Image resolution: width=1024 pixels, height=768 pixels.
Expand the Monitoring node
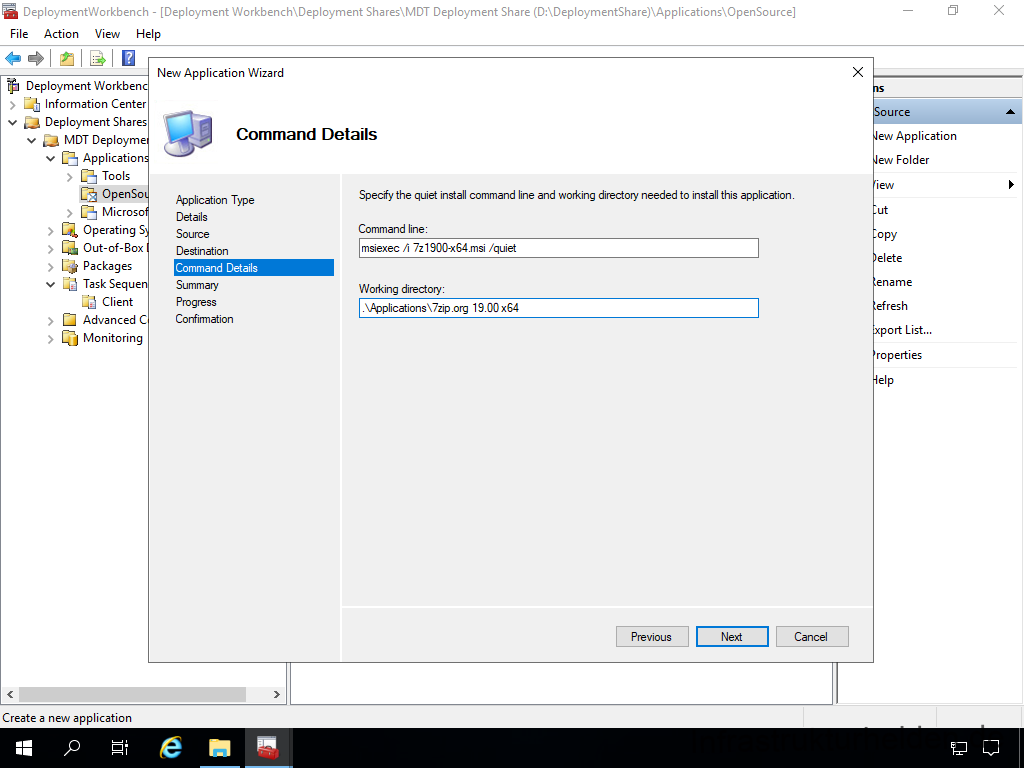50,338
